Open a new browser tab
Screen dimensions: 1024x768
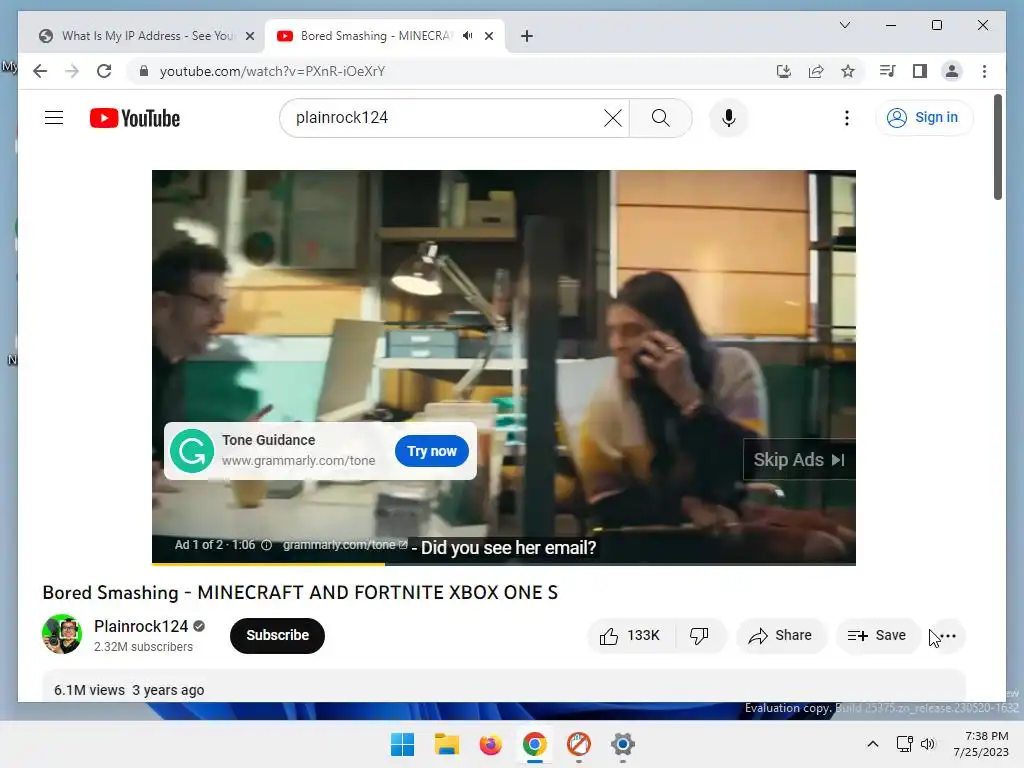point(527,36)
